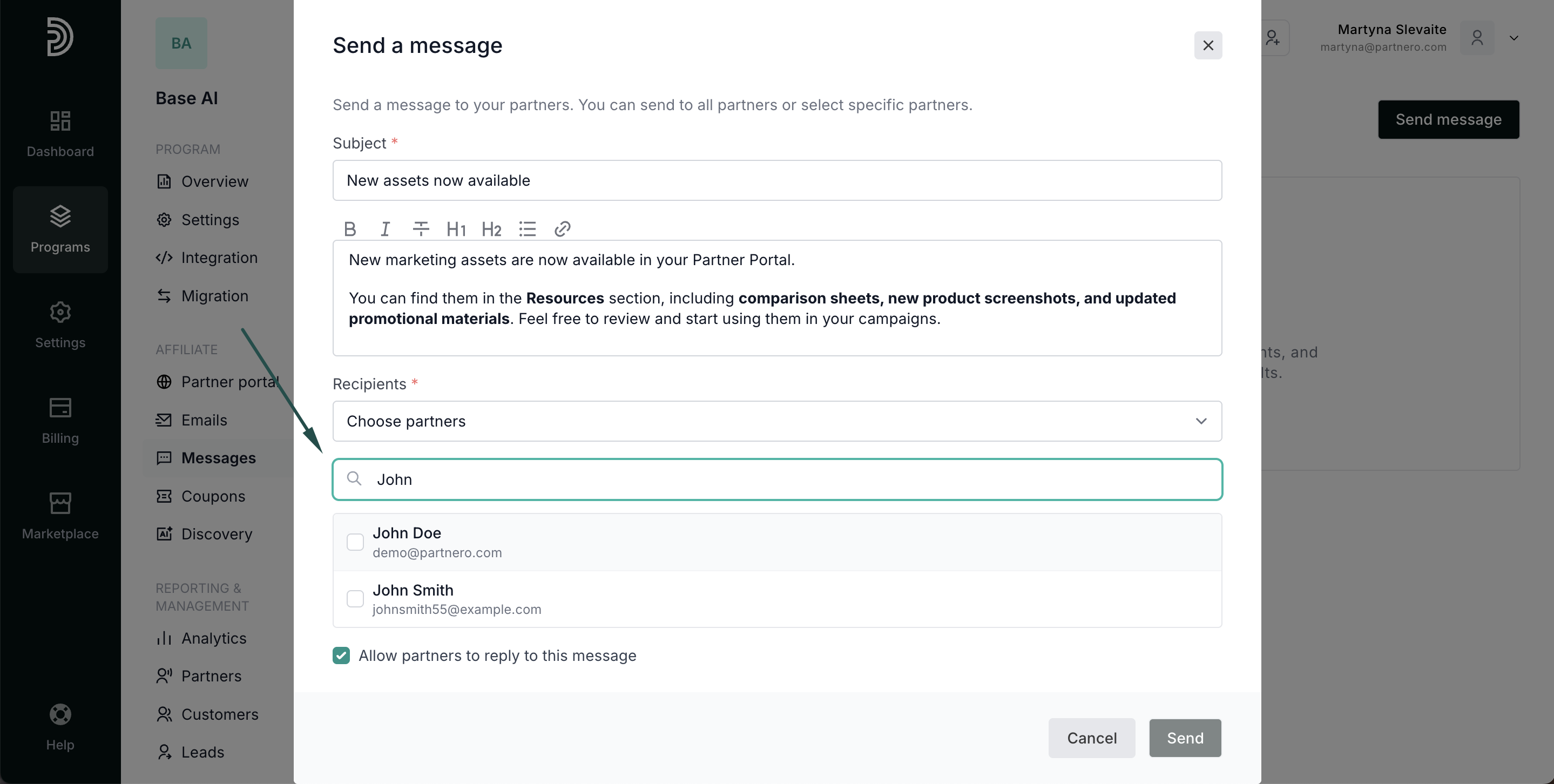Toggle bold formatting in editor toolbar
The height and width of the screenshot is (784, 1554).
[350, 229]
